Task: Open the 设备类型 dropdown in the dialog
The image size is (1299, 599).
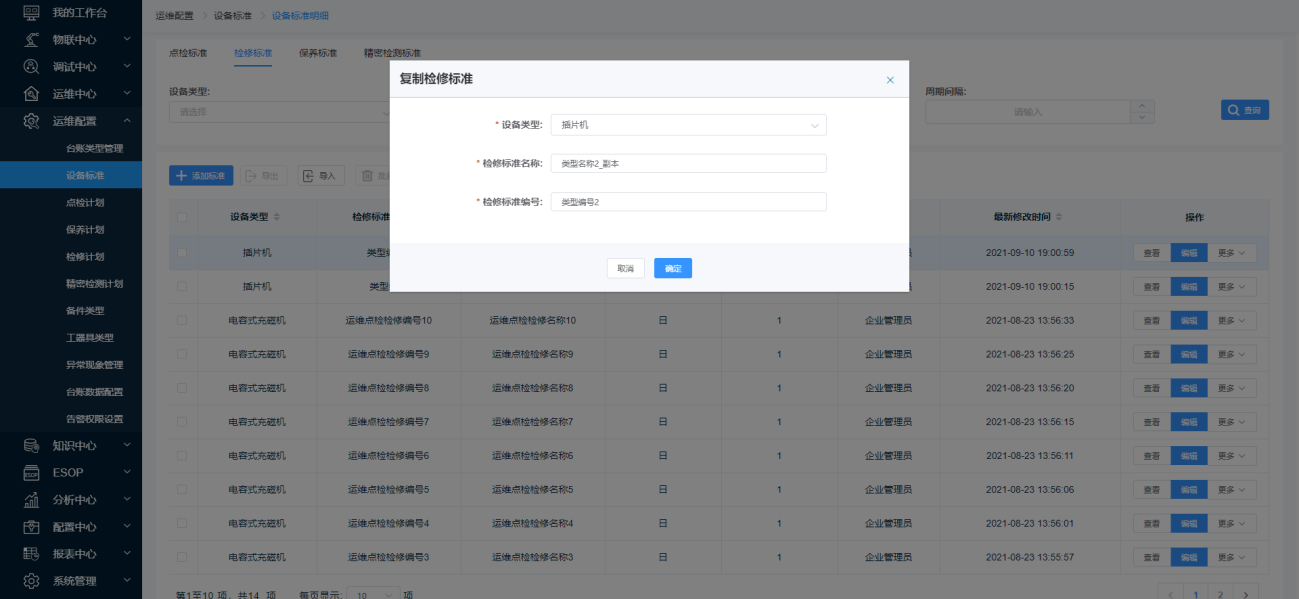Action: point(688,125)
